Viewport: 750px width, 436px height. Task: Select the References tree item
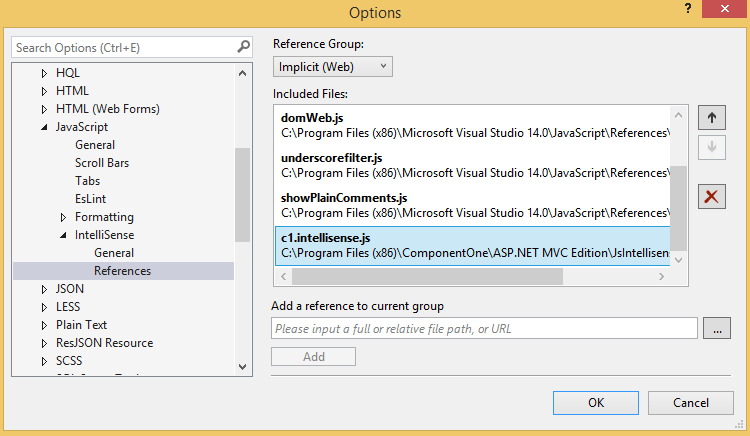click(123, 271)
